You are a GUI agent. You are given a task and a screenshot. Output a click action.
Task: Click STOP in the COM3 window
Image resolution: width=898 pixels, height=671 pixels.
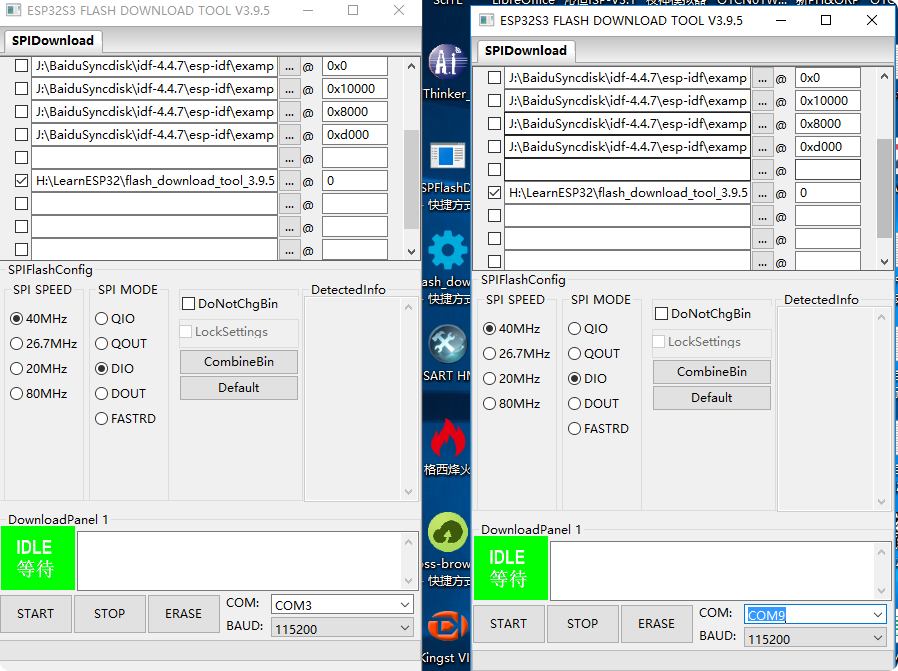tap(109, 614)
